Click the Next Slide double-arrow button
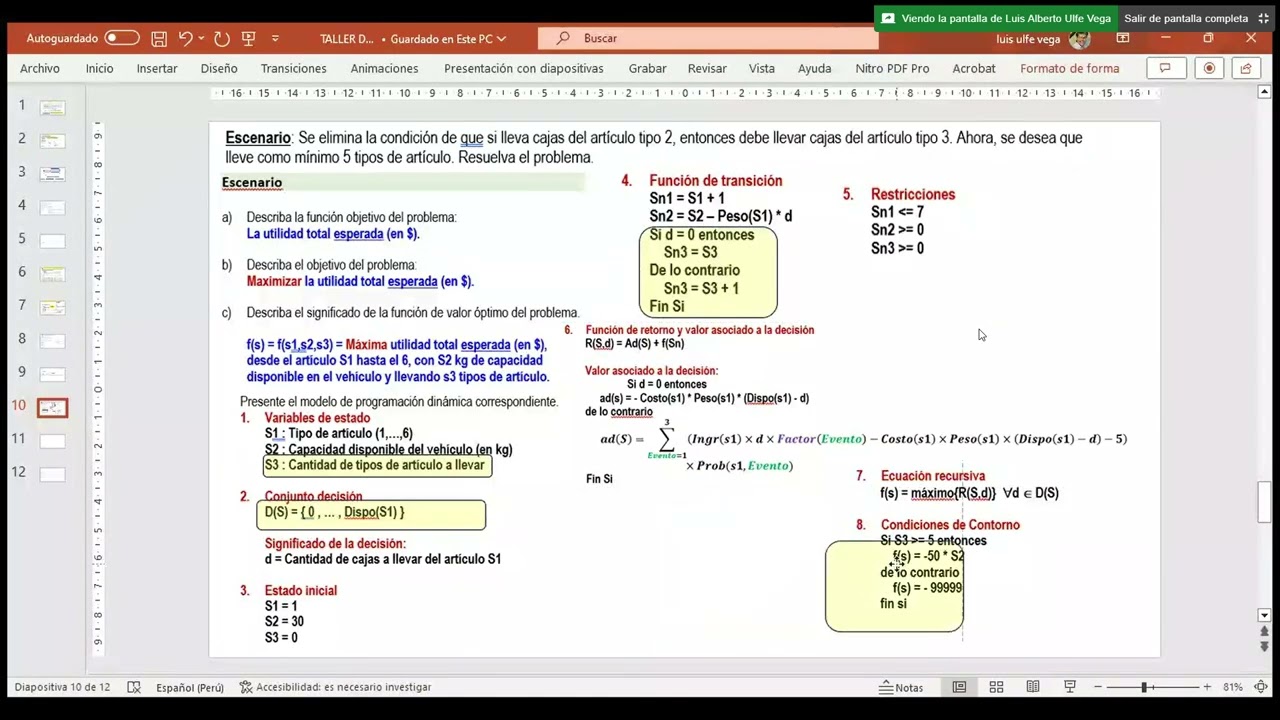The width and height of the screenshot is (1280, 720). pos(1265,647)
